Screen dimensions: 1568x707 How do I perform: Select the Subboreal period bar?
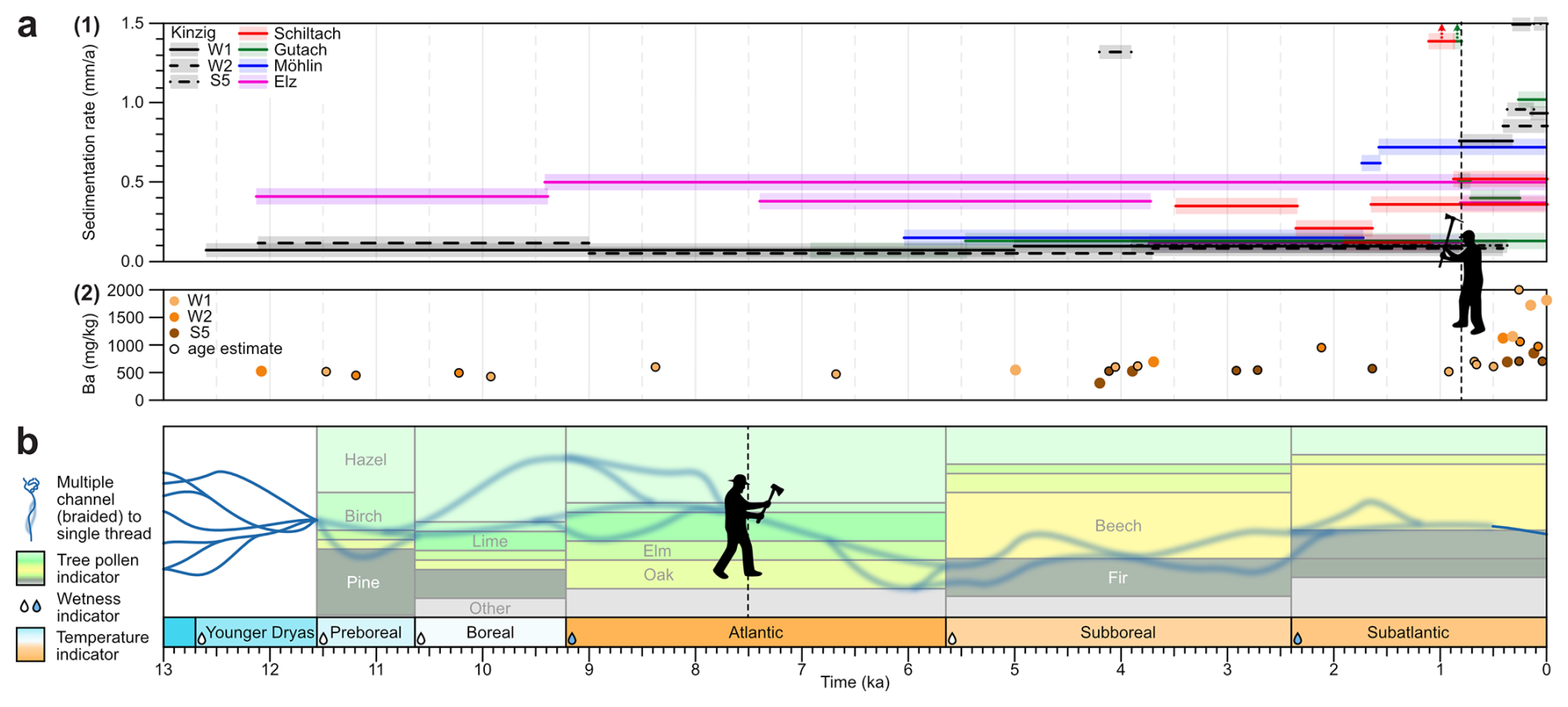click(1117, 632)
